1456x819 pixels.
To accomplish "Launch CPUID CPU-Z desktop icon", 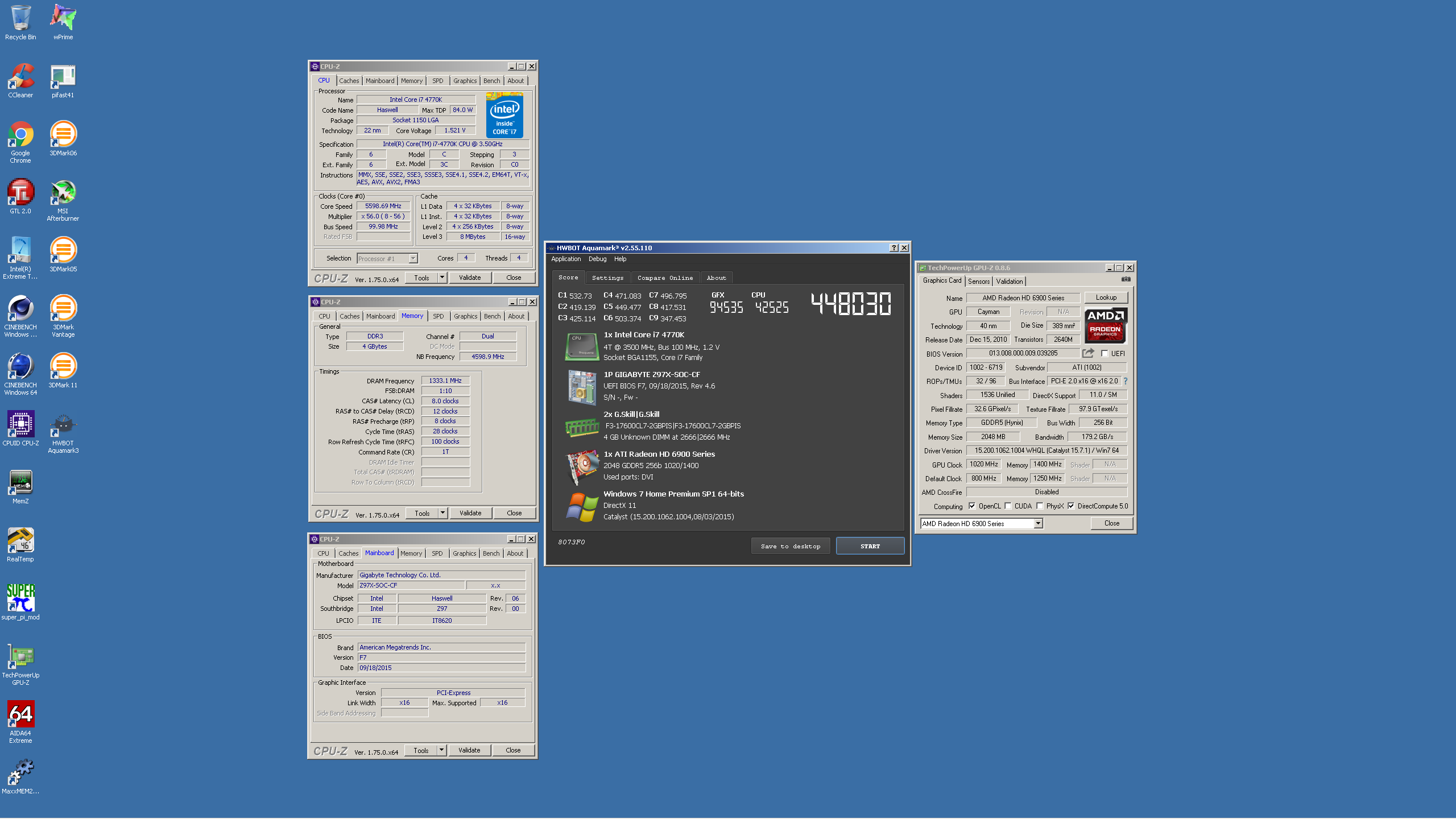I will tap(20, 429).
